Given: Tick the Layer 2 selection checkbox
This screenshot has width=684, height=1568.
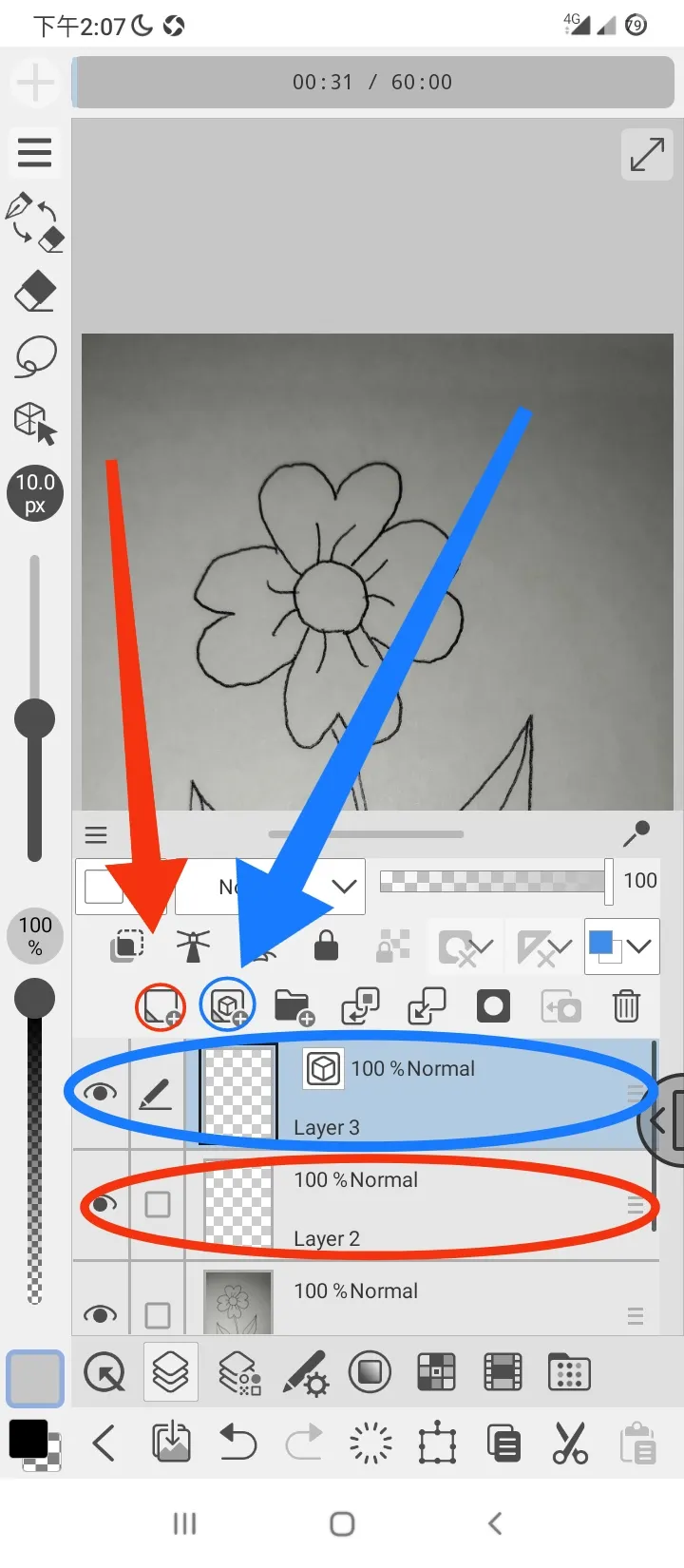Looking at the screenshot, I should tap(158, 1204).
